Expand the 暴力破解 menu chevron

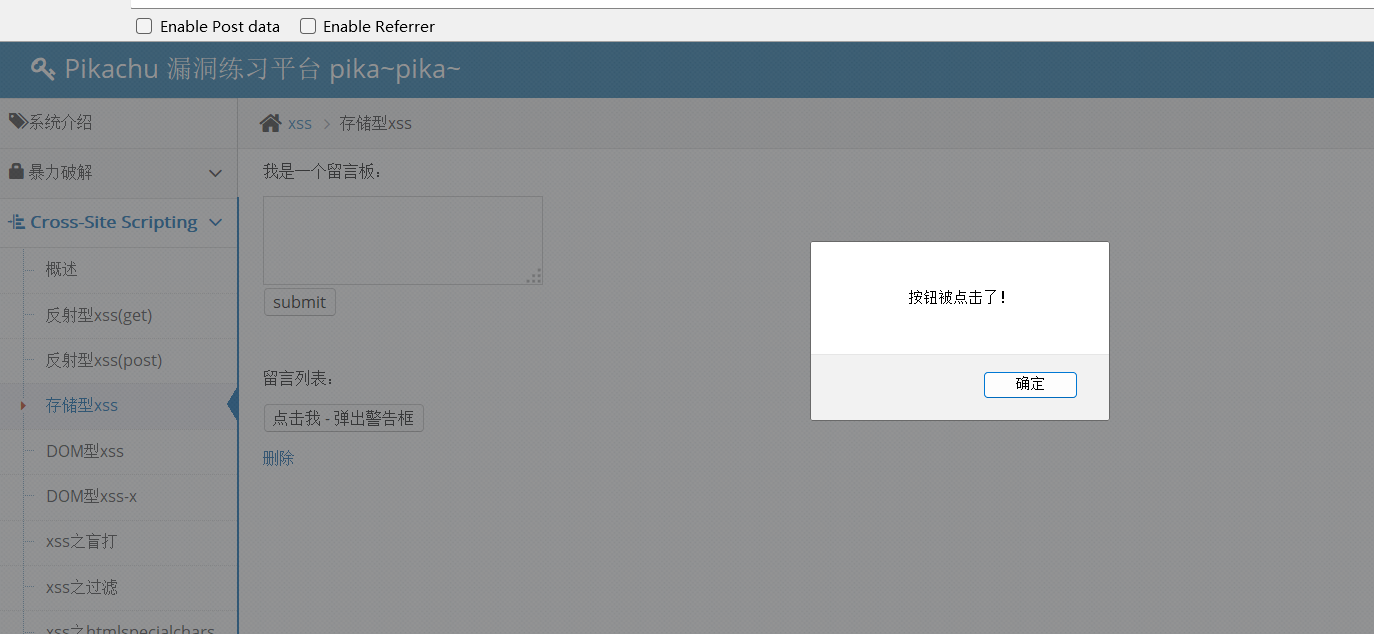pyautogui.click(x=215, y=173)
